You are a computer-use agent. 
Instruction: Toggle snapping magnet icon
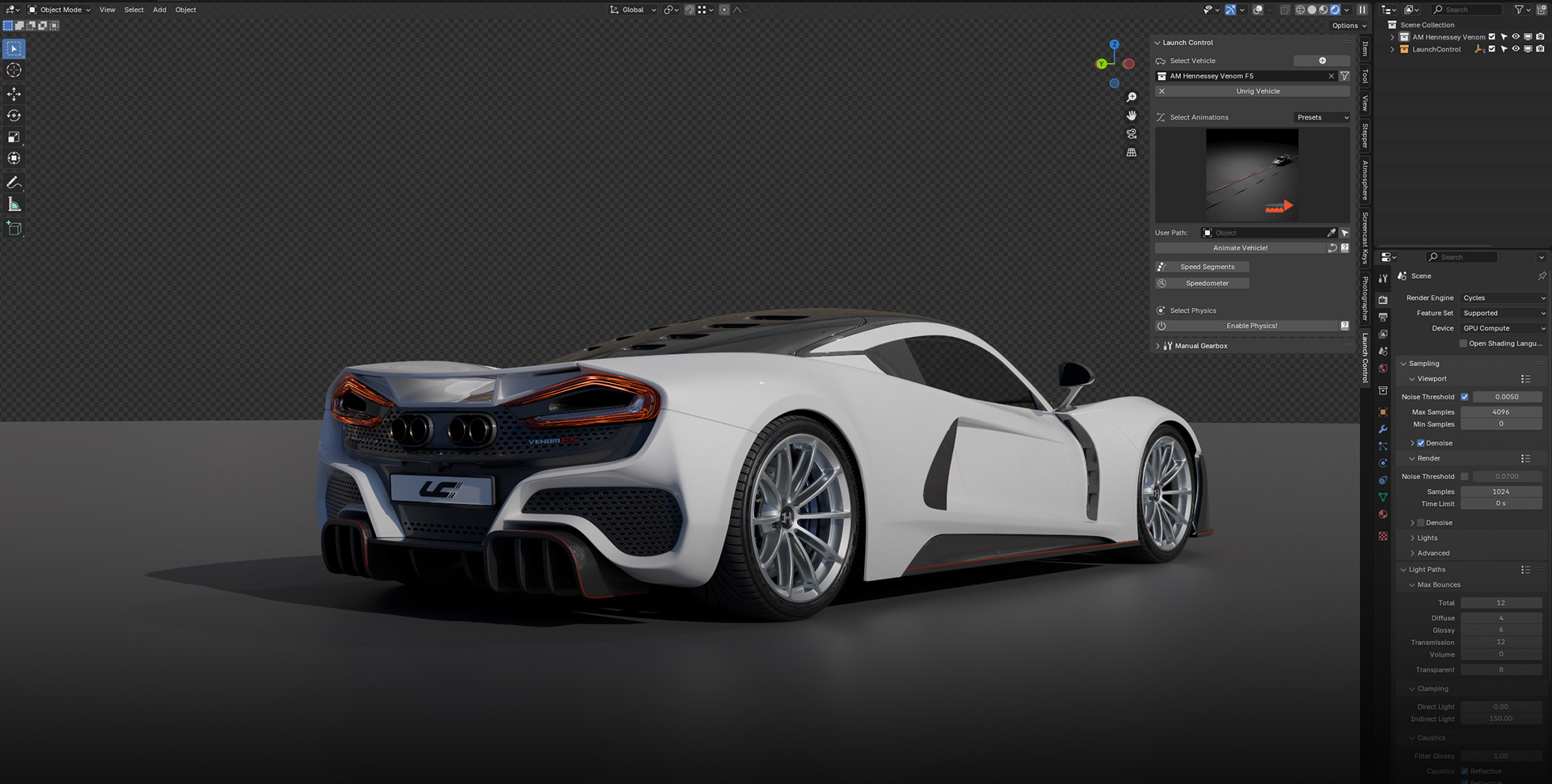click(690, 10)
